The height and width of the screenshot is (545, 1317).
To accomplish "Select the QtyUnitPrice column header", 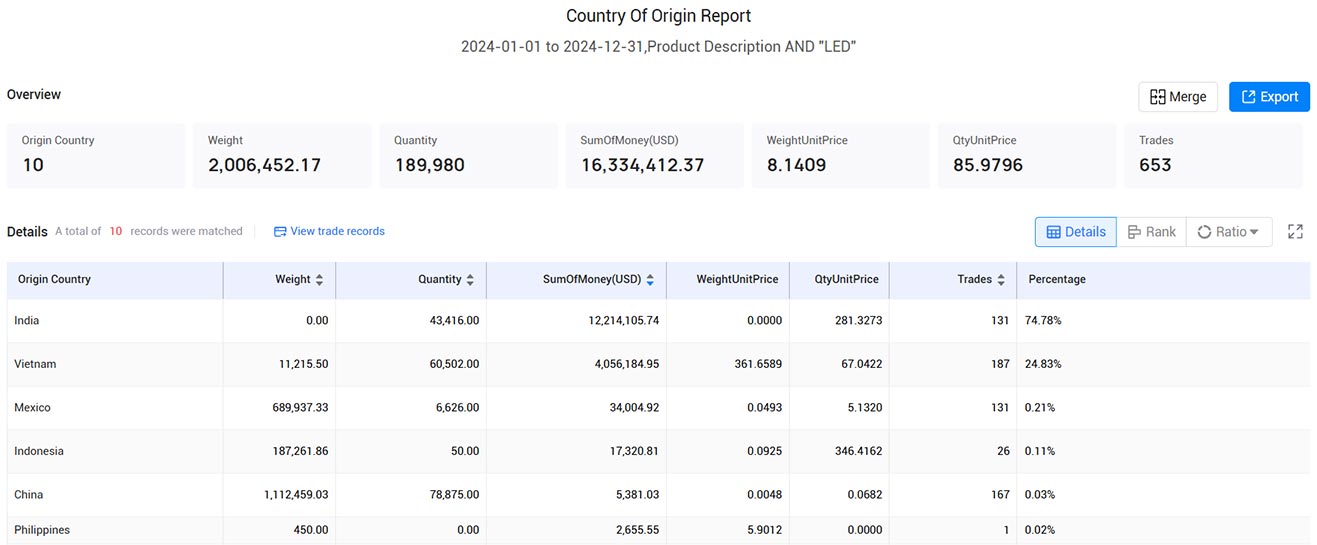I will [839, 280].
